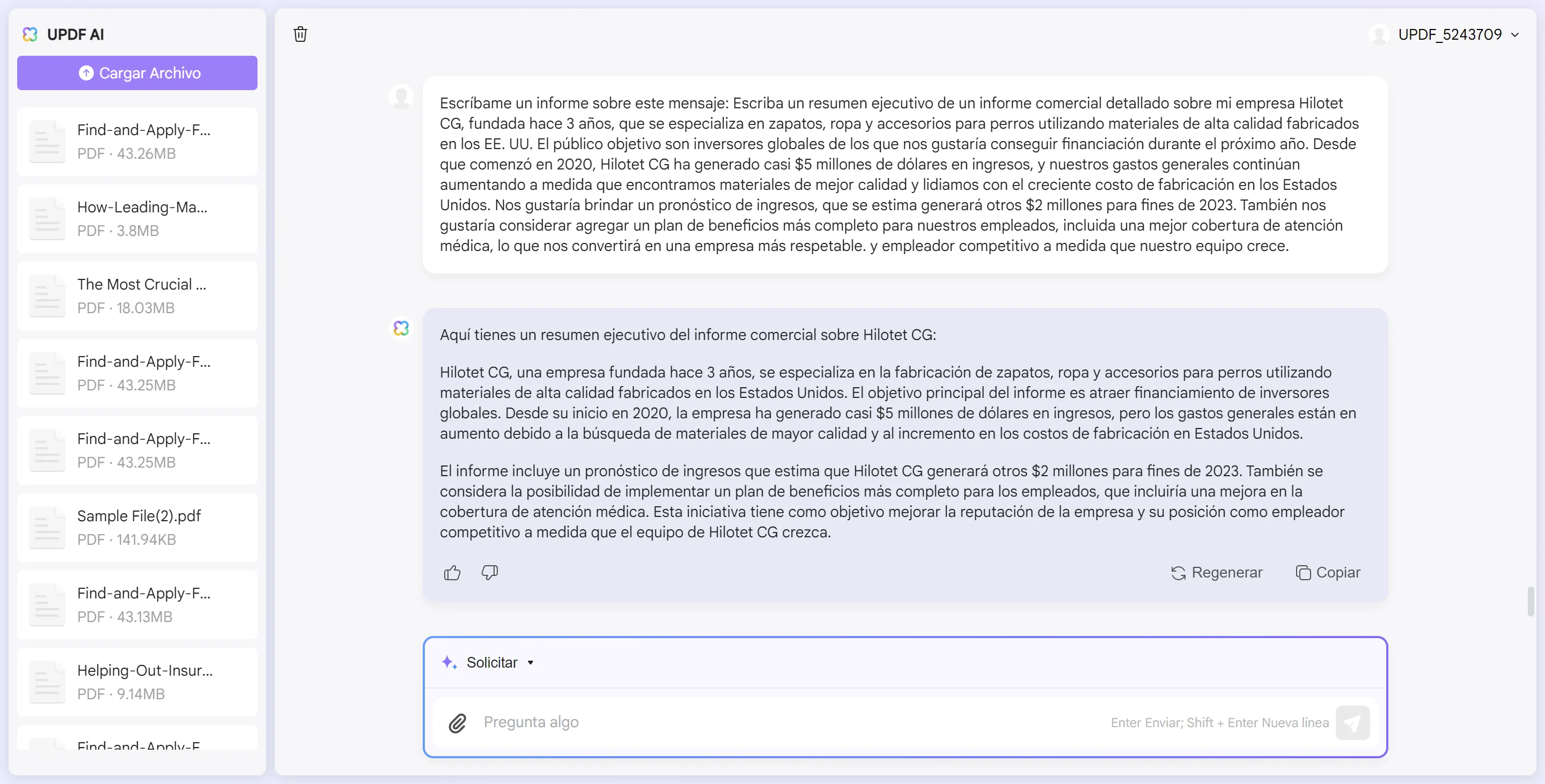The height and width of the screenshot is (784, 1545).
Task: Click the paperclip attach file icon
Action: pyautogui.click(x=458, y=723)
